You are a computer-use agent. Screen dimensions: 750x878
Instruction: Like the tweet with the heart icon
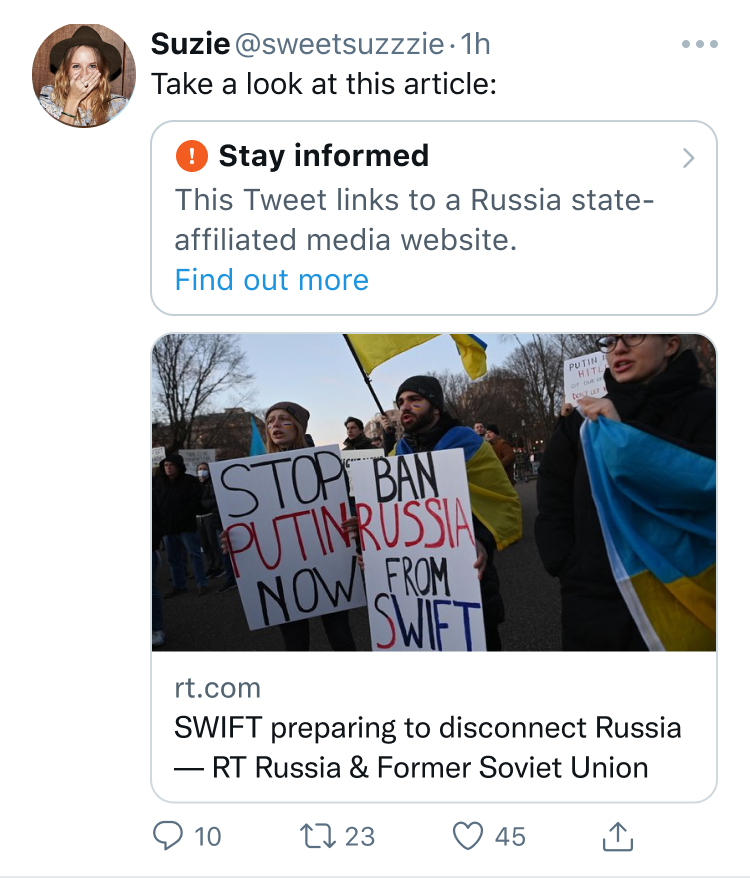pyautogui.click(x=468, y=836)
